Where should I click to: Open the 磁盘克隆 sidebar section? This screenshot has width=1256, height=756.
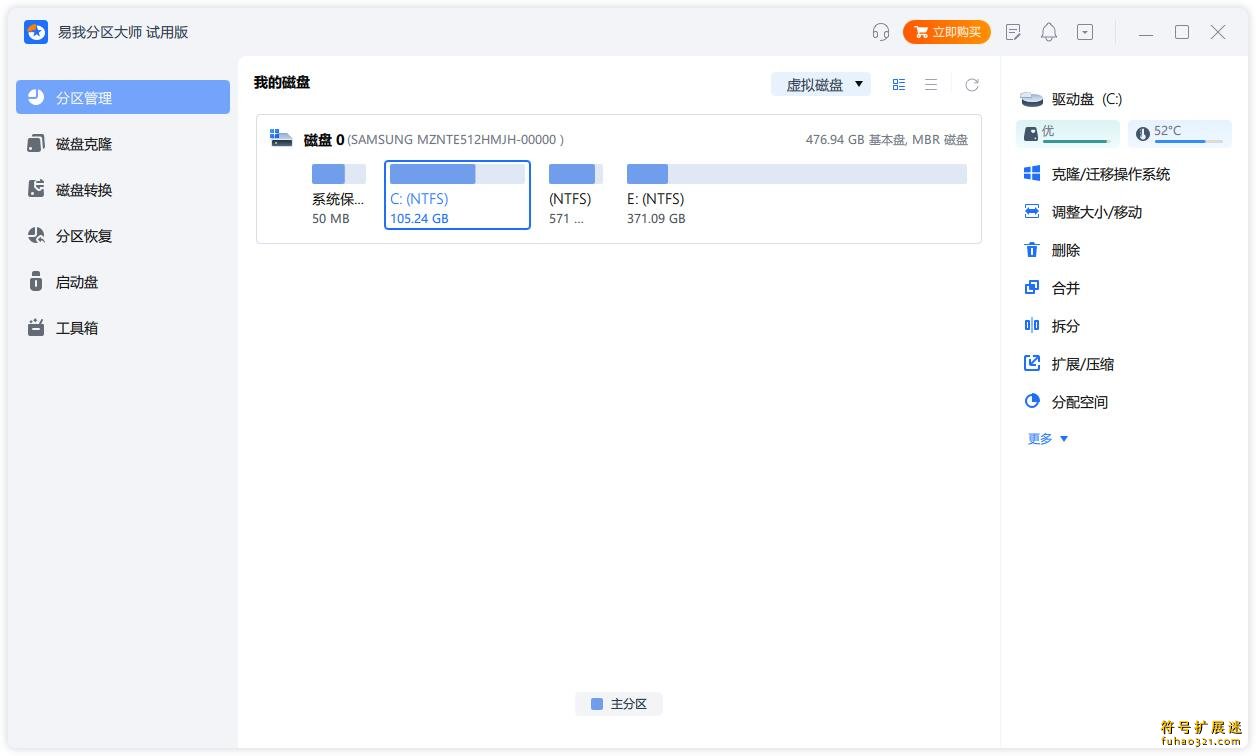(x=123, y=143)
